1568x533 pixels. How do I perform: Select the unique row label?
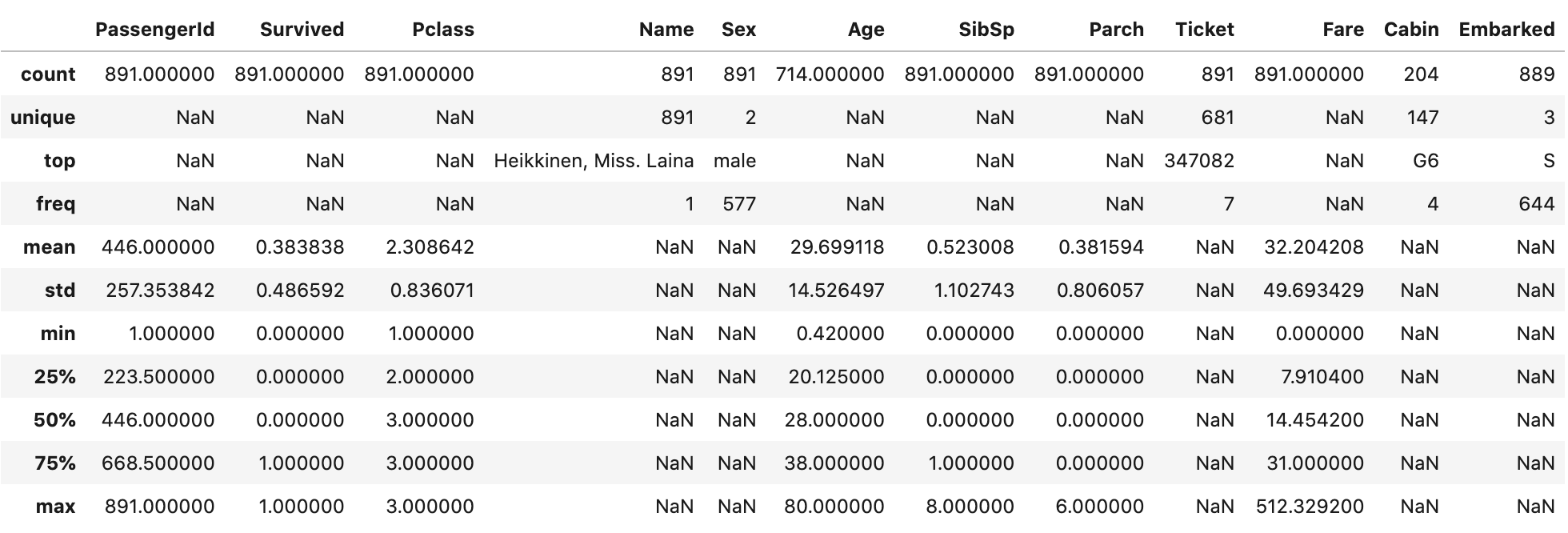pyautogui.click(x=42, y=118)
